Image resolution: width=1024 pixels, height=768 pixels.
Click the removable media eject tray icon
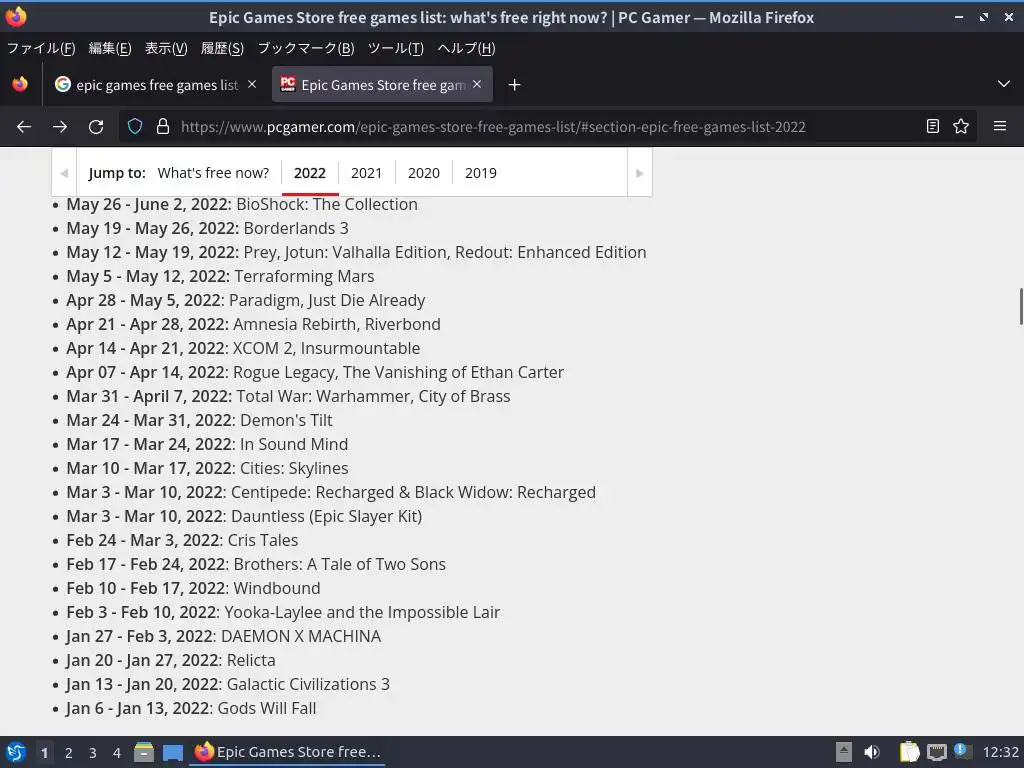click(x=844, y=752)
